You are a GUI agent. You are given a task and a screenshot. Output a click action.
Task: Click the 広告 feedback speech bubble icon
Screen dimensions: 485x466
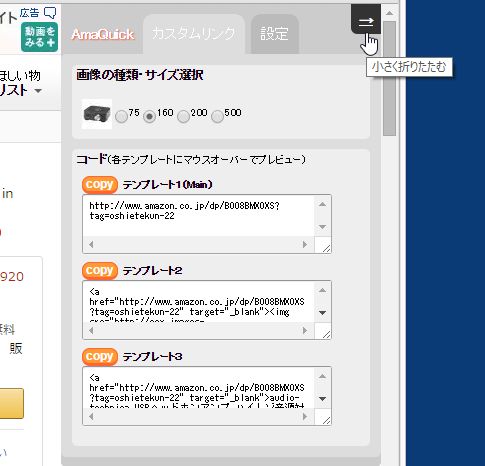click(51, 13)
